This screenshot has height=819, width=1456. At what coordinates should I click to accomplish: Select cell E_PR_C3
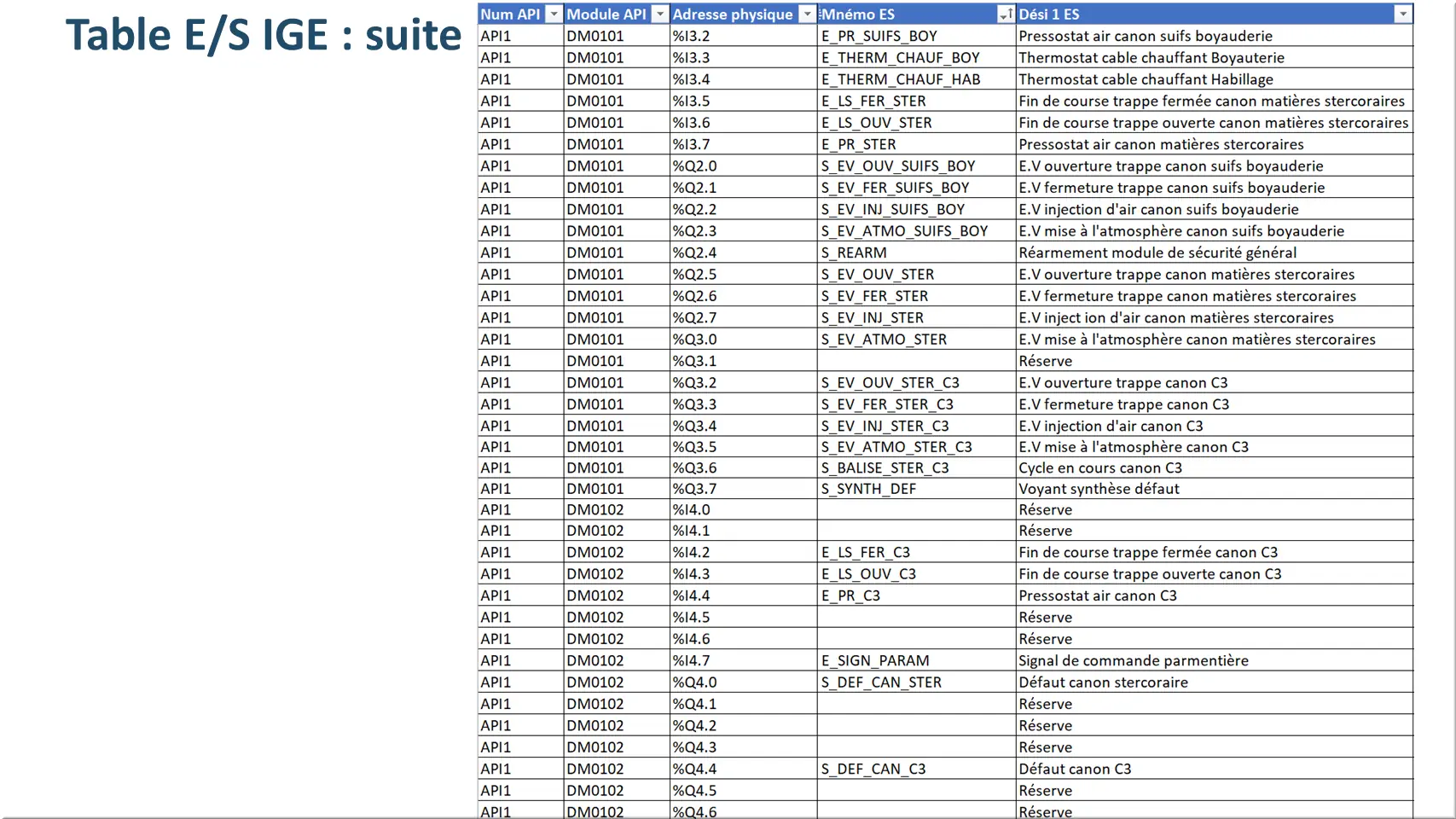point(916,595)
